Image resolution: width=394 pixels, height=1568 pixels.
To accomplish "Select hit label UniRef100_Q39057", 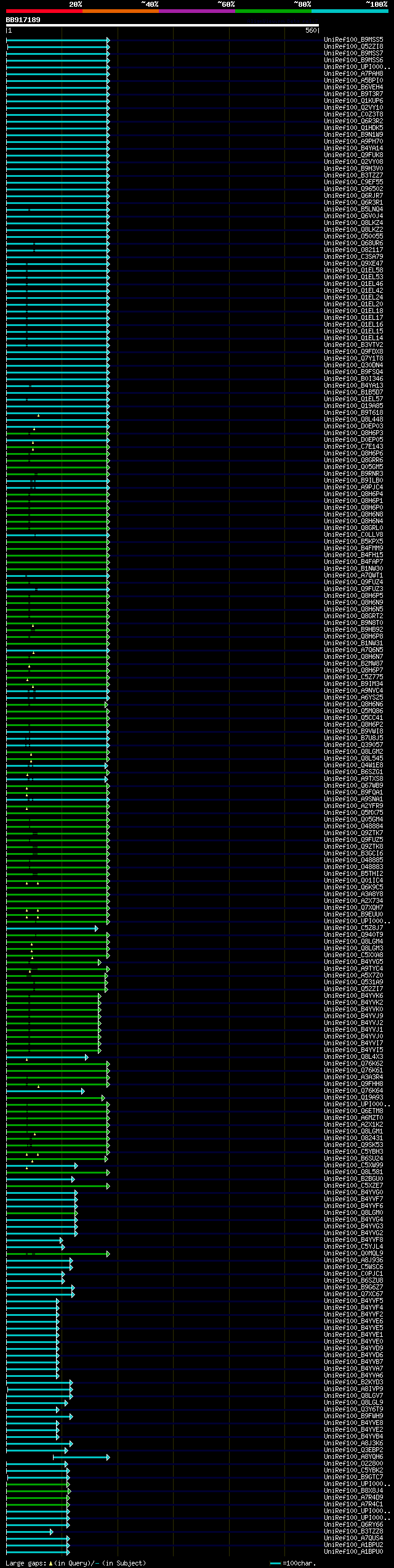I will click(353, 745).
